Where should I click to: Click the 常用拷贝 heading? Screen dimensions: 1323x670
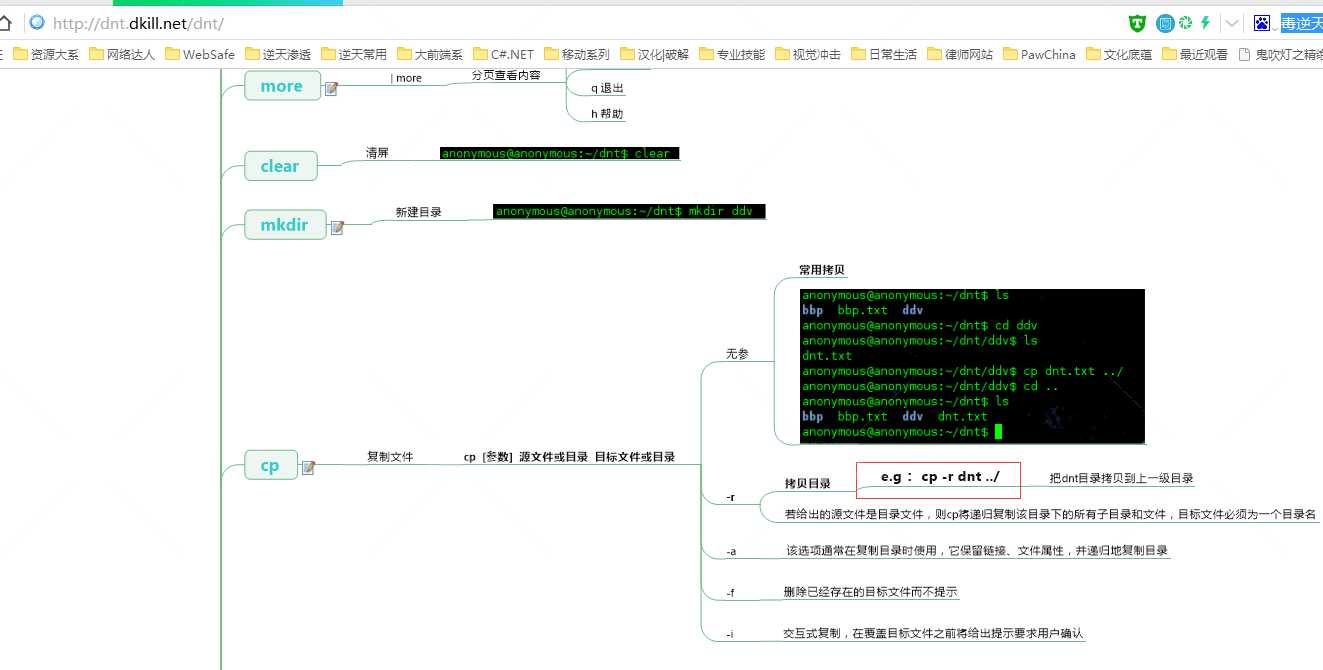(x=822, y=270)
